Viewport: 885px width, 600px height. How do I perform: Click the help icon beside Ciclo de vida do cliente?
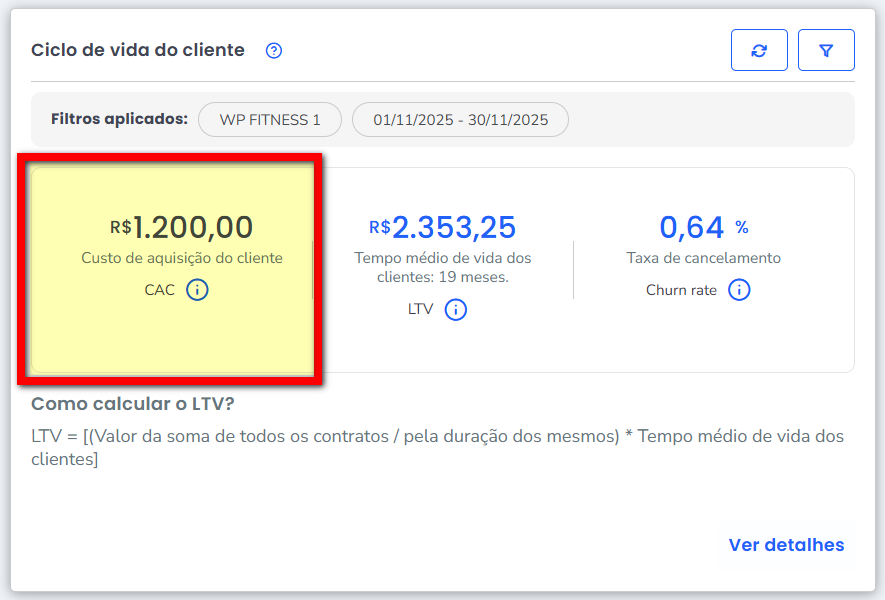coord(274,51)
